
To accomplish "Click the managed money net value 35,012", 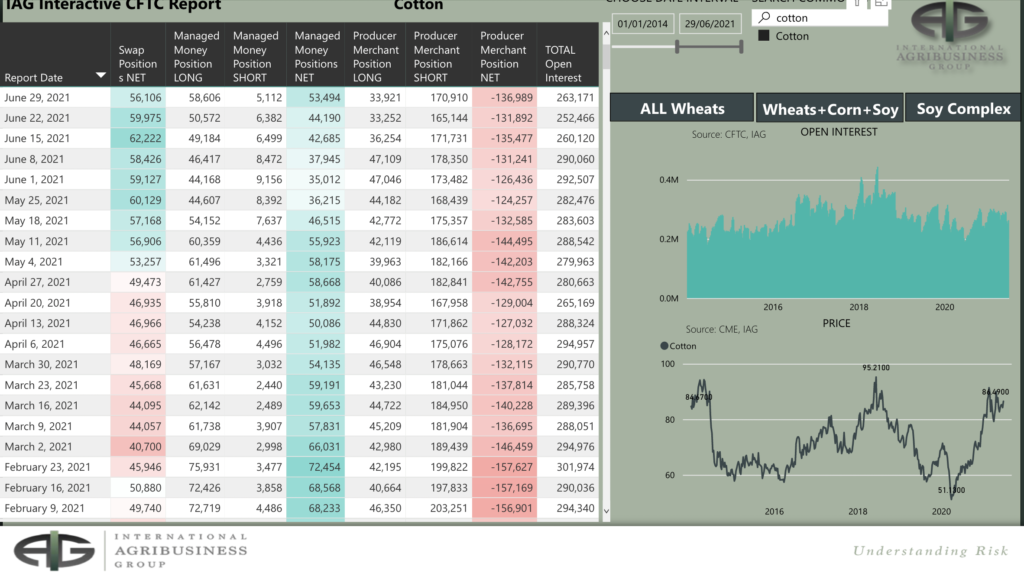I will tap(325, 180).
